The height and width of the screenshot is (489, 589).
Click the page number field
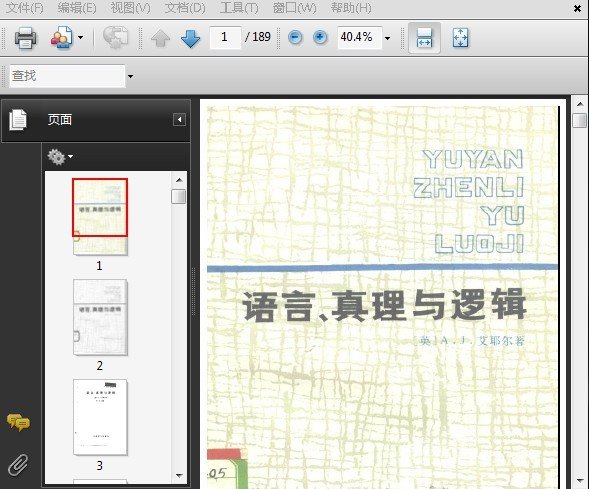[x=225, y=37]
